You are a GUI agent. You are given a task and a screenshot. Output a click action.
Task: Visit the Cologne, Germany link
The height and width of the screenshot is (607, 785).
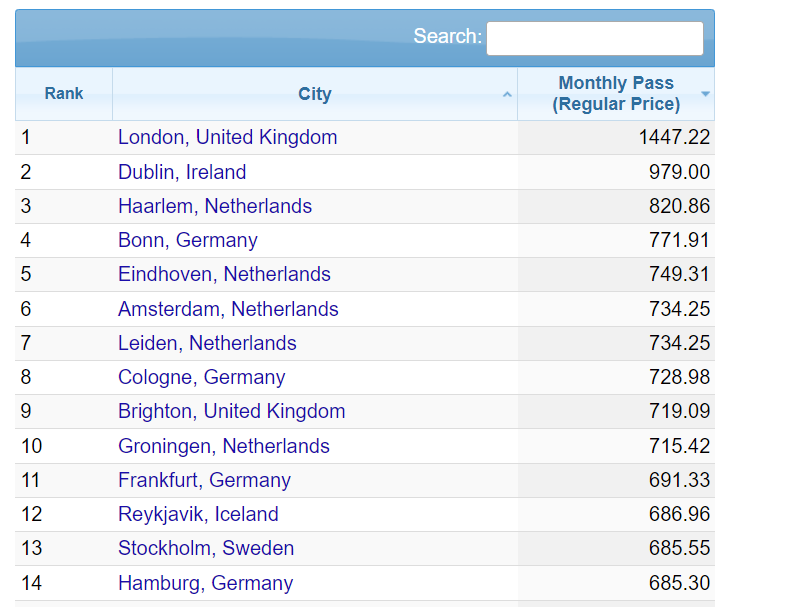(x=201, y=377)
